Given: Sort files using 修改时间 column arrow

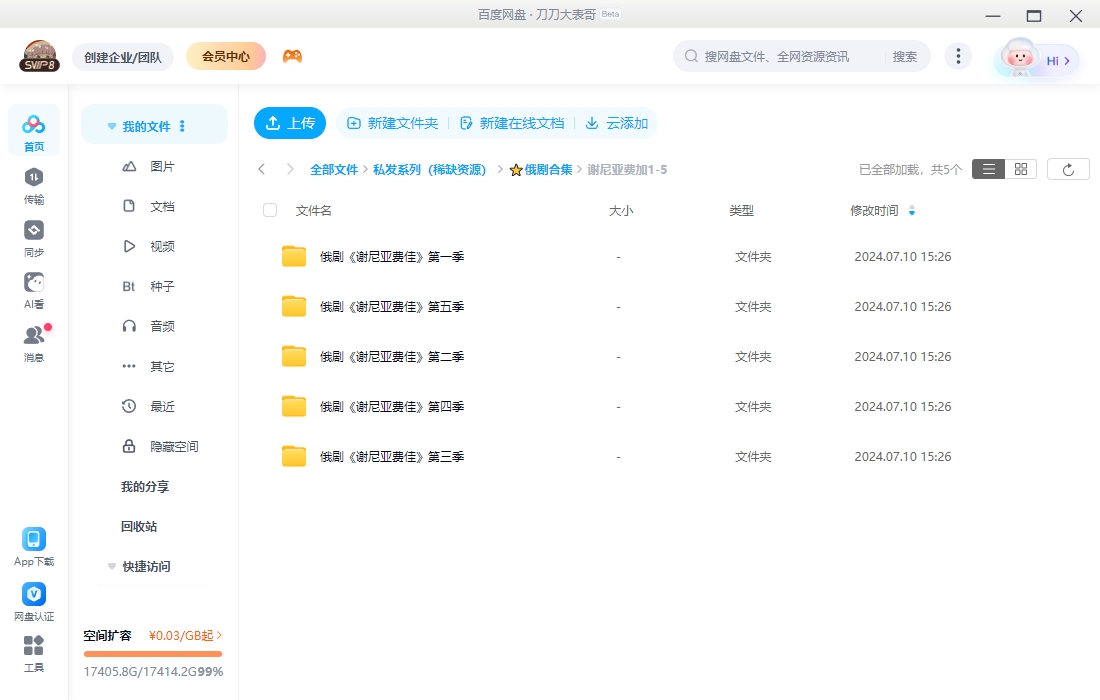Looking at the screenshot, I should (x=911, y=211).
